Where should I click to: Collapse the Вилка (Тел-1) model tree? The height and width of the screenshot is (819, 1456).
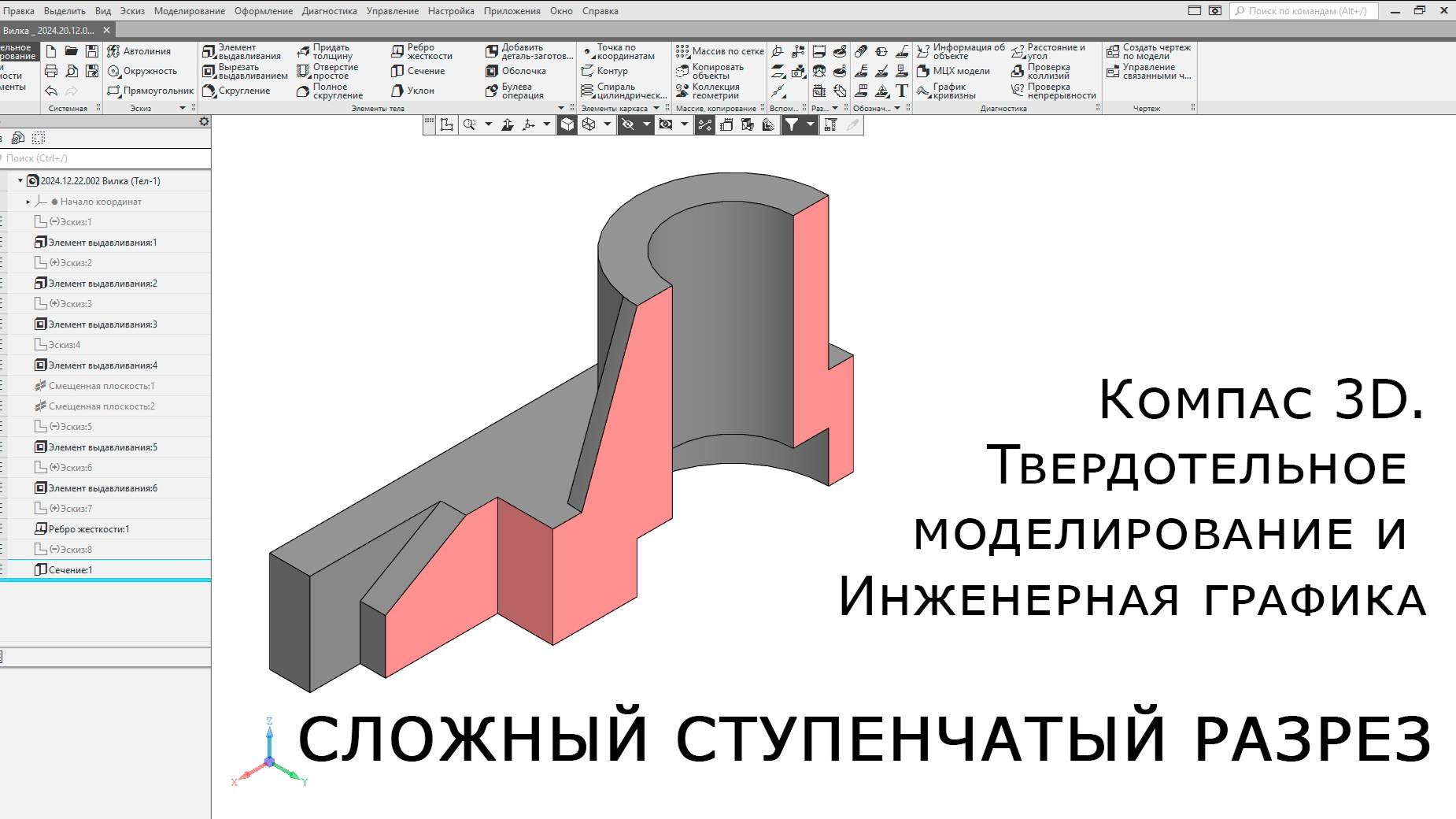tap(20, 180)
